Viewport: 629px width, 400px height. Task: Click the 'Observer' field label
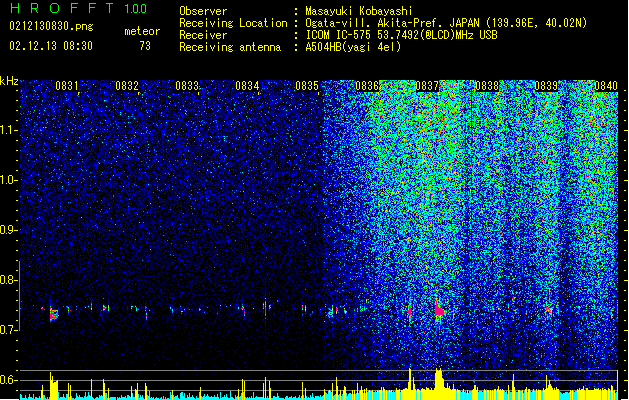pyautogui.click(x=203, y=11)
